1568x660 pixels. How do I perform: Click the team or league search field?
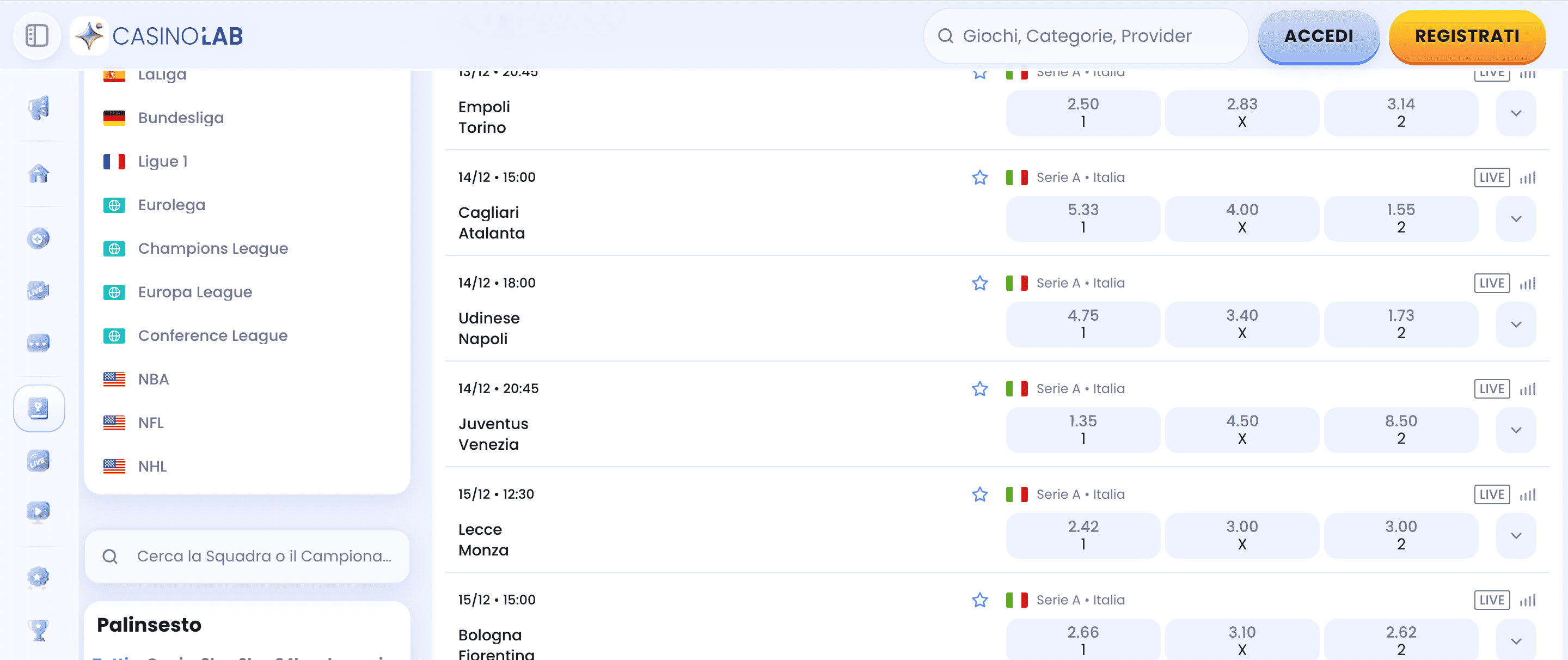point(263,556)
